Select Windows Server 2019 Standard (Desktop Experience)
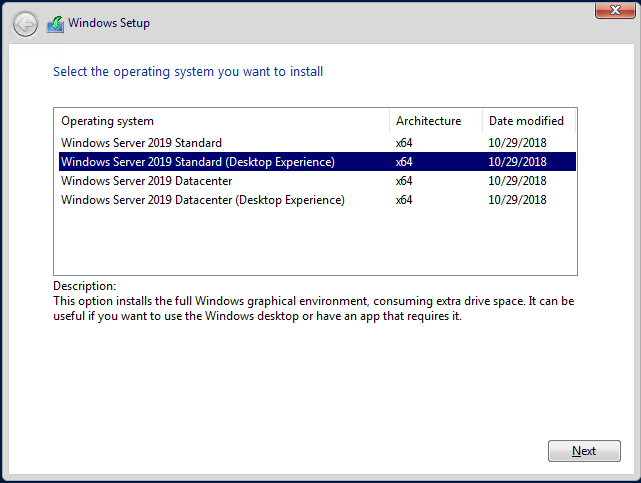The image size is (641, 483). click(x=317, y=161)
